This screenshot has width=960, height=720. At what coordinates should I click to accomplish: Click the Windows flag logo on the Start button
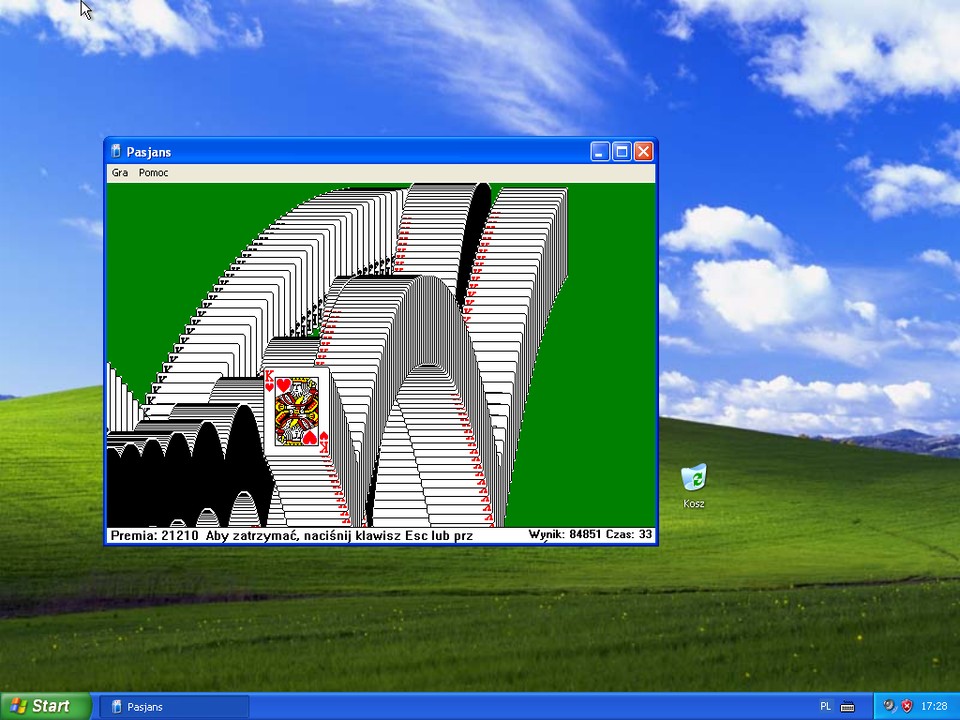click(x=18, y=706)
